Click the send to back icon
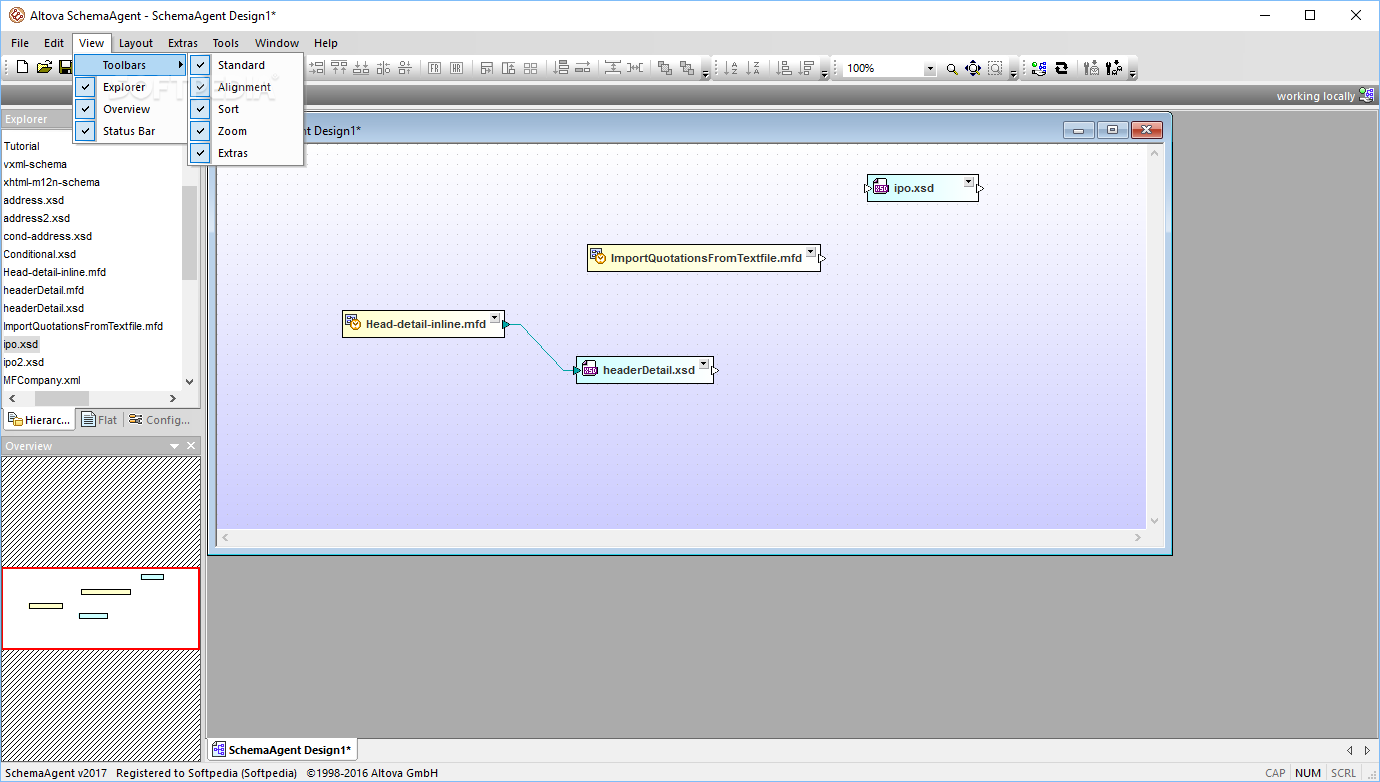This screenshot has width=1380, height=782. (687, 68)
